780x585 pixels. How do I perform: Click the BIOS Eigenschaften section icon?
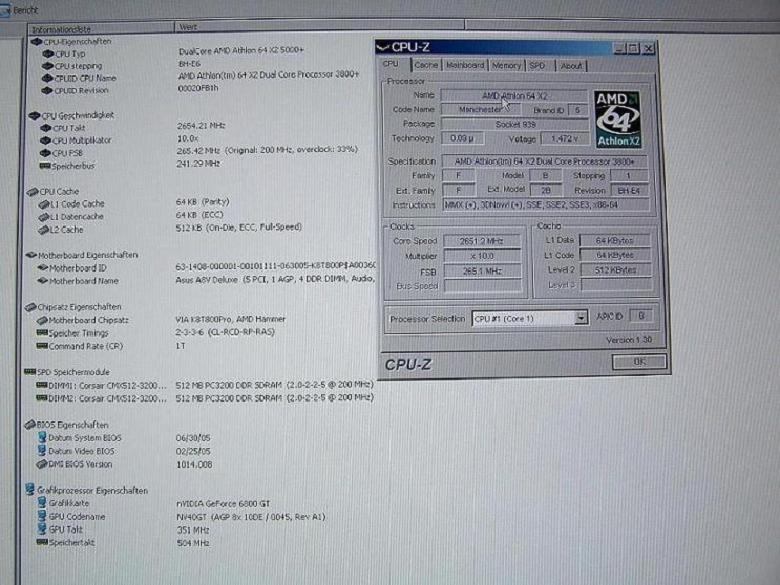pyautogui.click(x=30, y=424)
